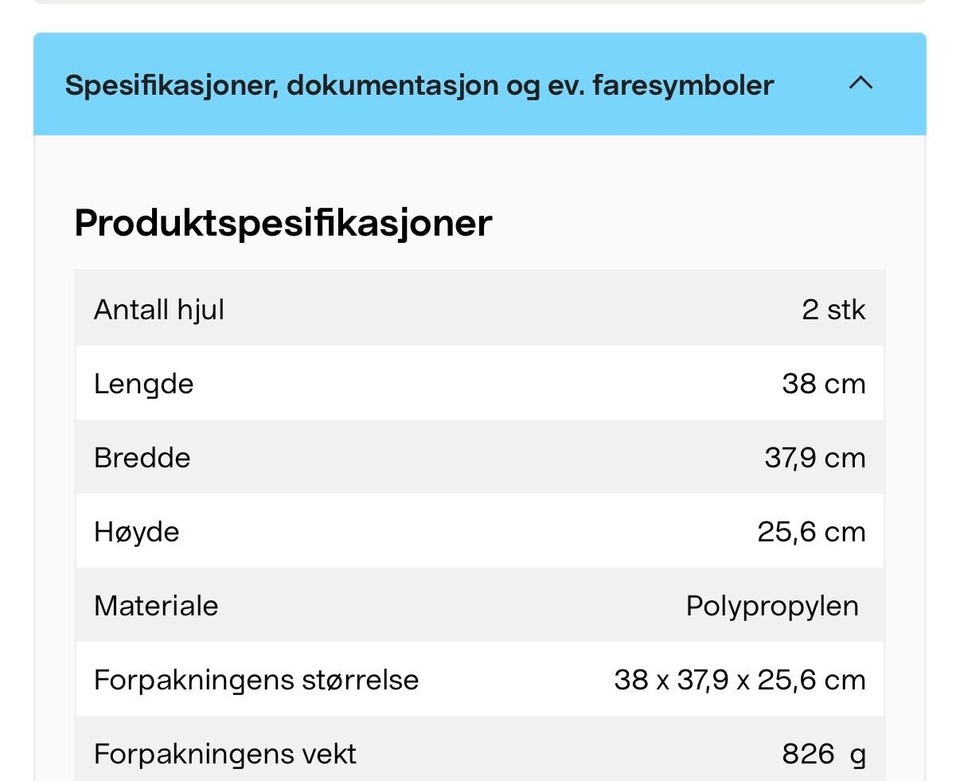Click the 'Bredde' specification label
The width and height of the screenshot is (960, 781).
(x=142, y=458)
